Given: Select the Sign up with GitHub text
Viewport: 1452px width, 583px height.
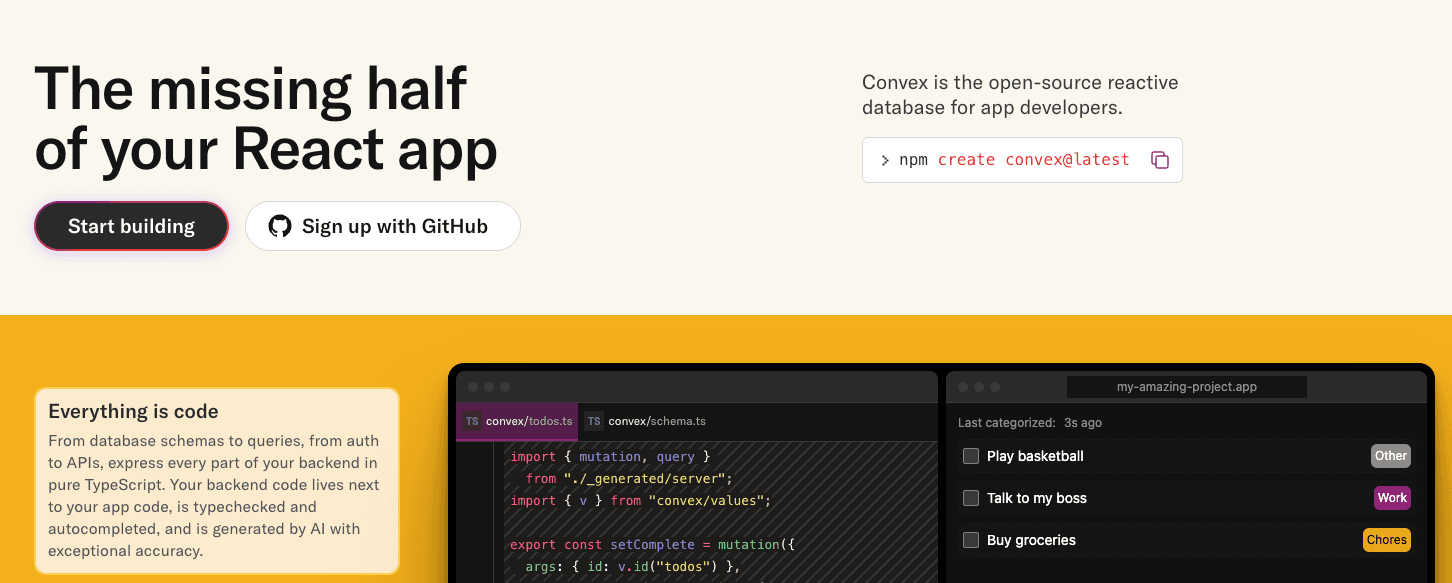Looking at the screenshot, I should [394, 226].
